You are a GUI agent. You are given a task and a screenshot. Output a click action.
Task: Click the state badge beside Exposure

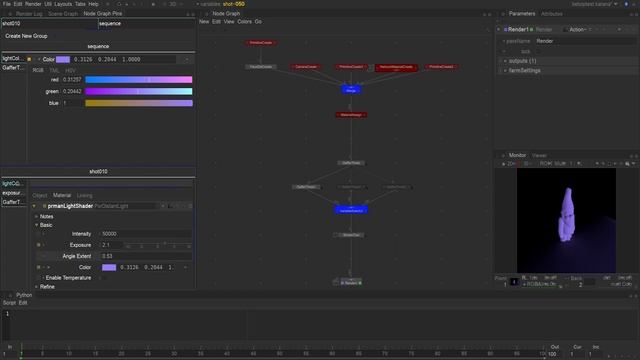click(39, 245)
